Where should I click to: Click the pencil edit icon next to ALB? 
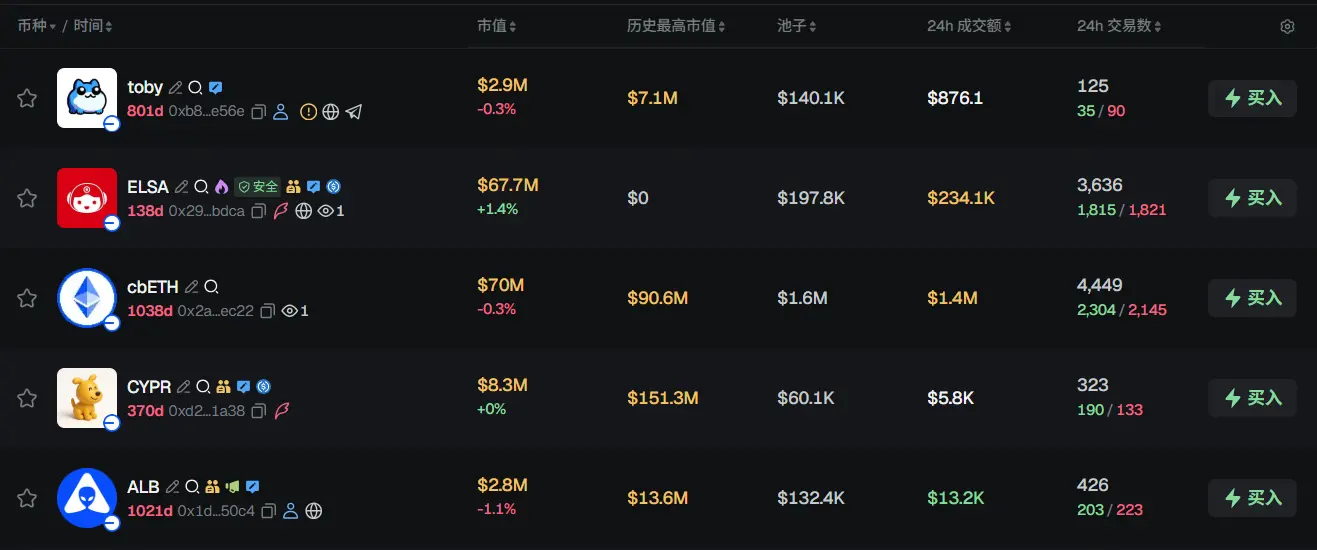[x=173, y=487]
